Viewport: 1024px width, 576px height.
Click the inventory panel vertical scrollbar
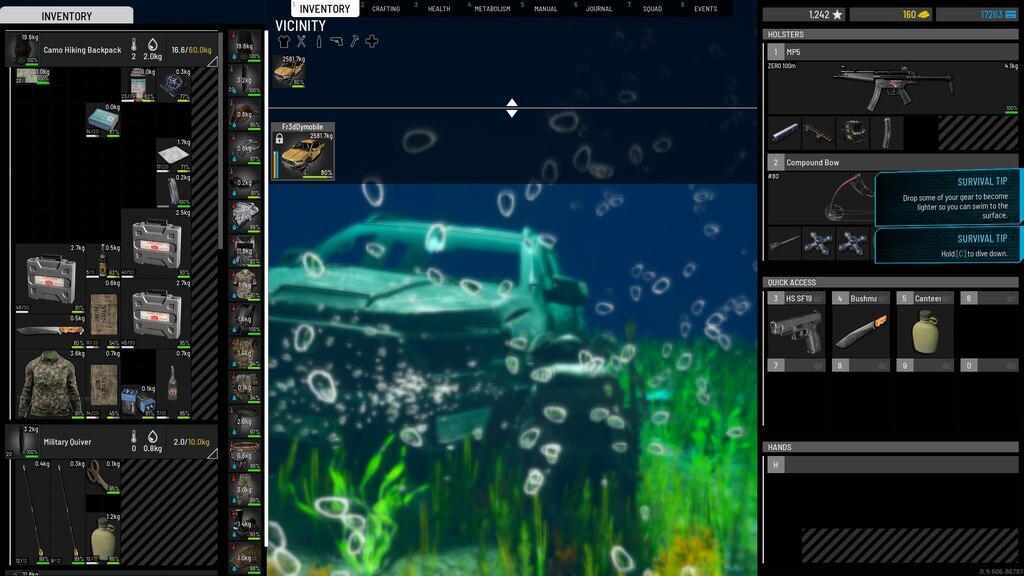point(222,150)
